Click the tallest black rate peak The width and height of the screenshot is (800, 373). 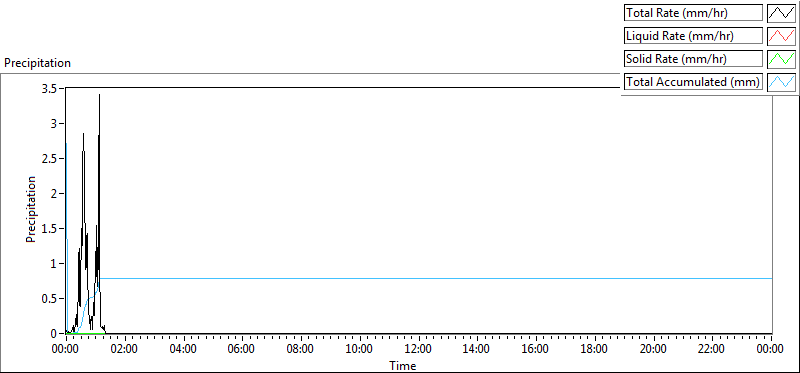coord(99,95)
